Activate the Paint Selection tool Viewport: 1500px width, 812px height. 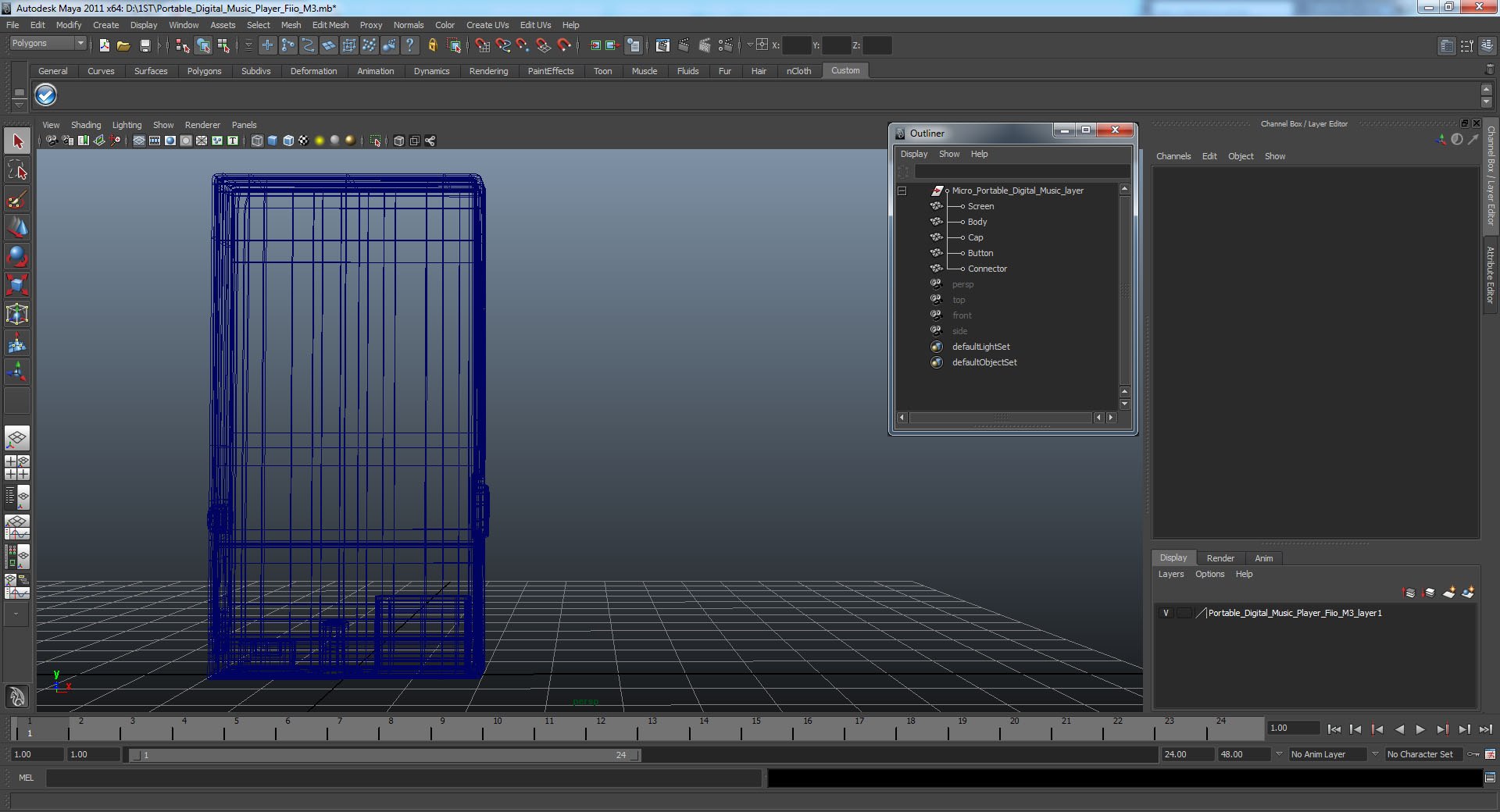tap(17, 200)
